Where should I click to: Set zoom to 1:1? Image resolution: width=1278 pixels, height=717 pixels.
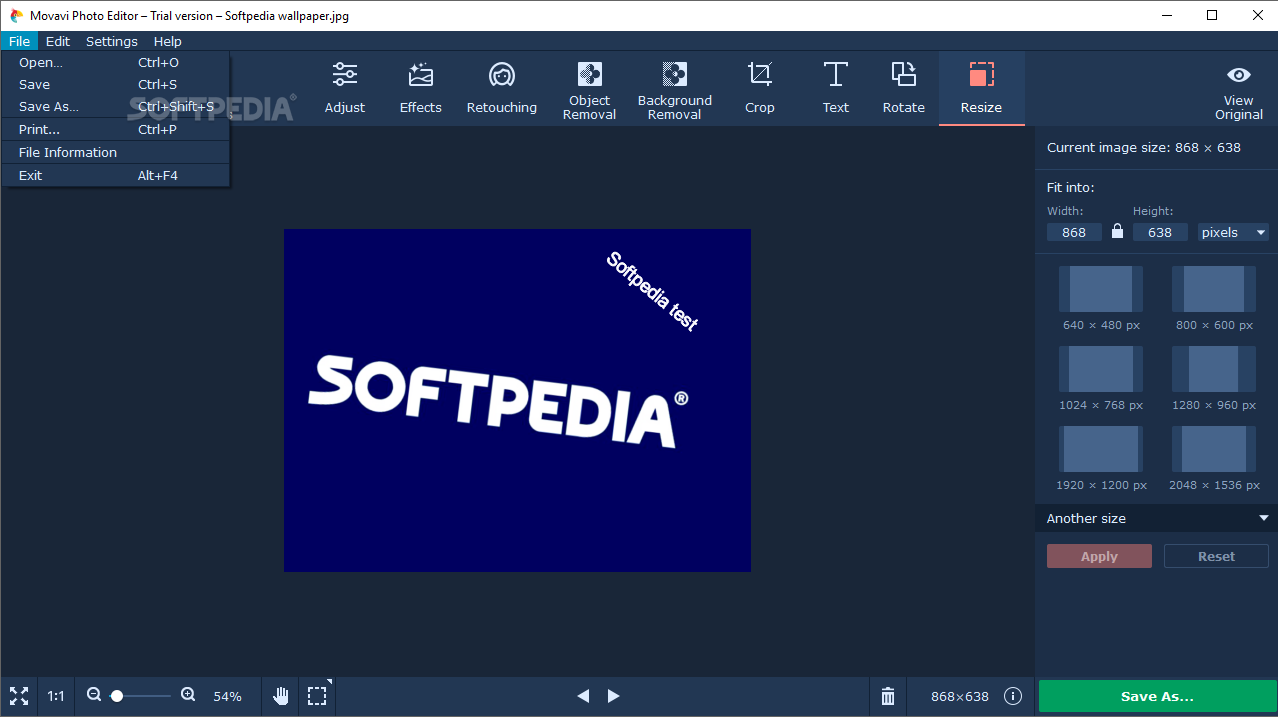click(x=56, y=696)
